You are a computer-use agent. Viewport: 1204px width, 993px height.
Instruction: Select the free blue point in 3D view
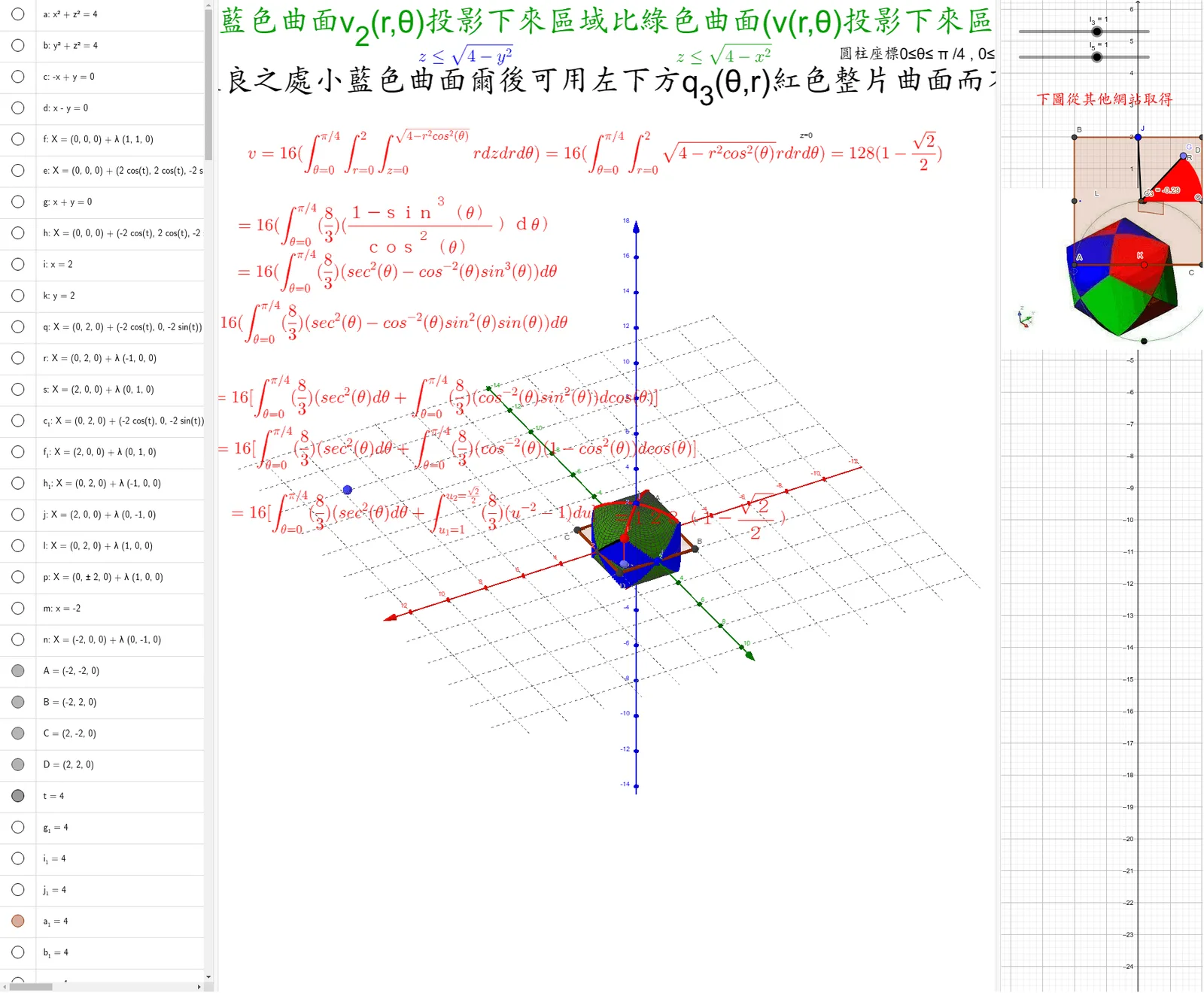point(348,490)
